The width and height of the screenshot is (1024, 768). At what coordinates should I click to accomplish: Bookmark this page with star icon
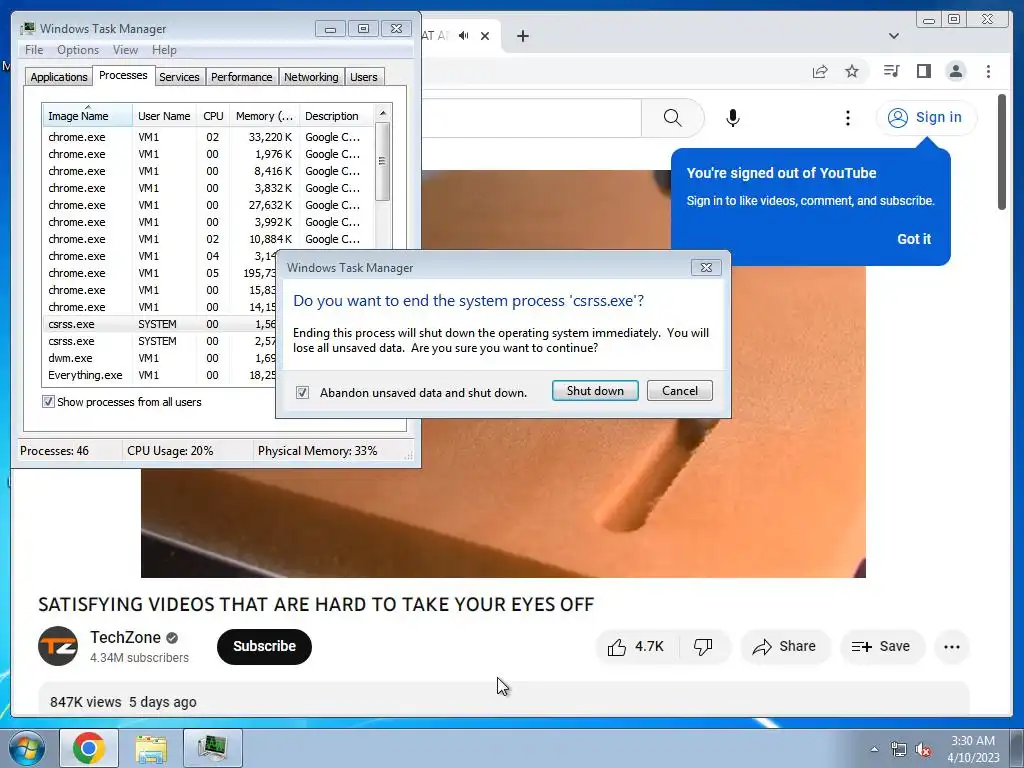(x=852, y=71)
